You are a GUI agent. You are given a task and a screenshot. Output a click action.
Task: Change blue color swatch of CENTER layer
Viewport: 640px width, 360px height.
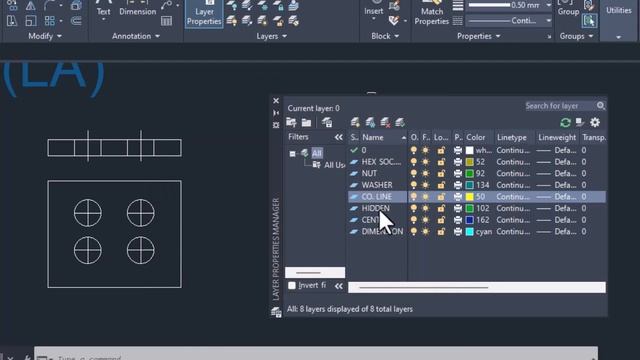click(470, 220)
